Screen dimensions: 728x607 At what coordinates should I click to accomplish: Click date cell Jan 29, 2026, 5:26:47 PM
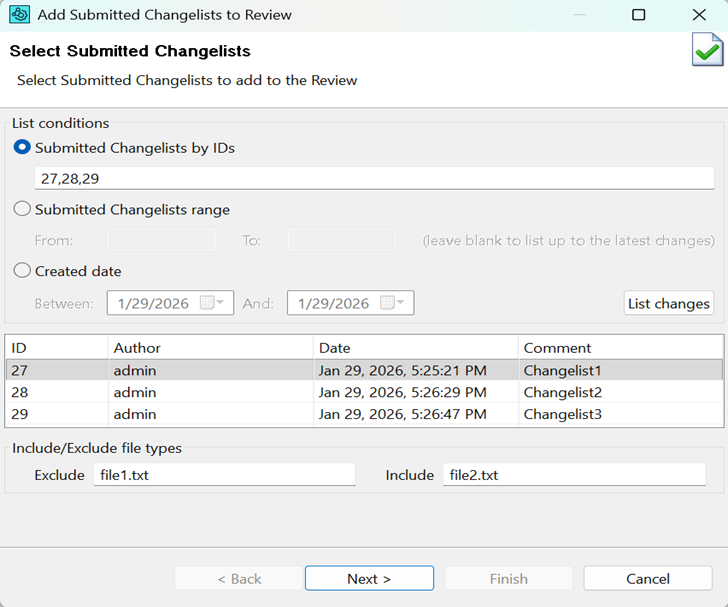tap(403, 414)
